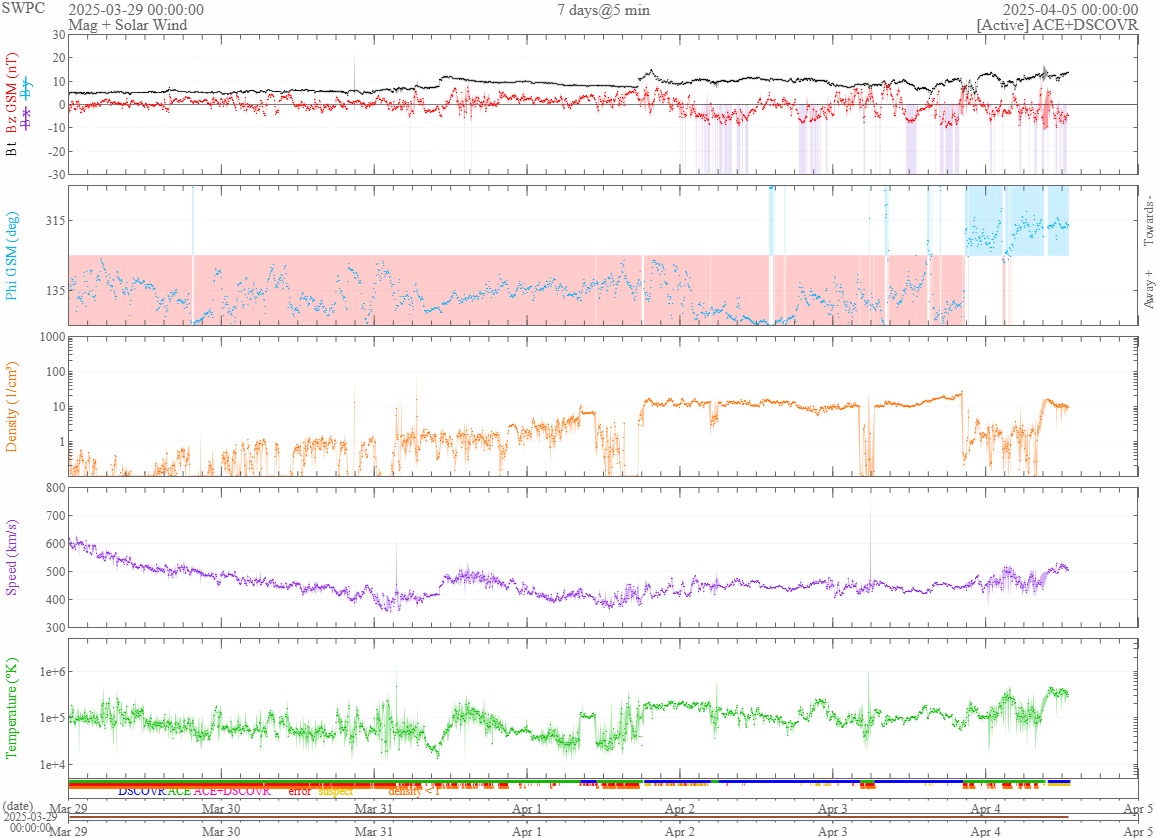Click the 1e+4 tick on Temperature axis
This screenshot has height=838, width=1158.
point(51,764)
